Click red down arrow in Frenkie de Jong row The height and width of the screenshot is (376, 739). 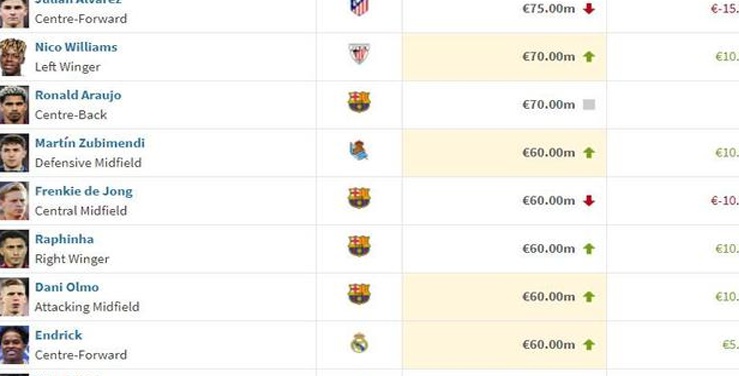tap(589, 201)
